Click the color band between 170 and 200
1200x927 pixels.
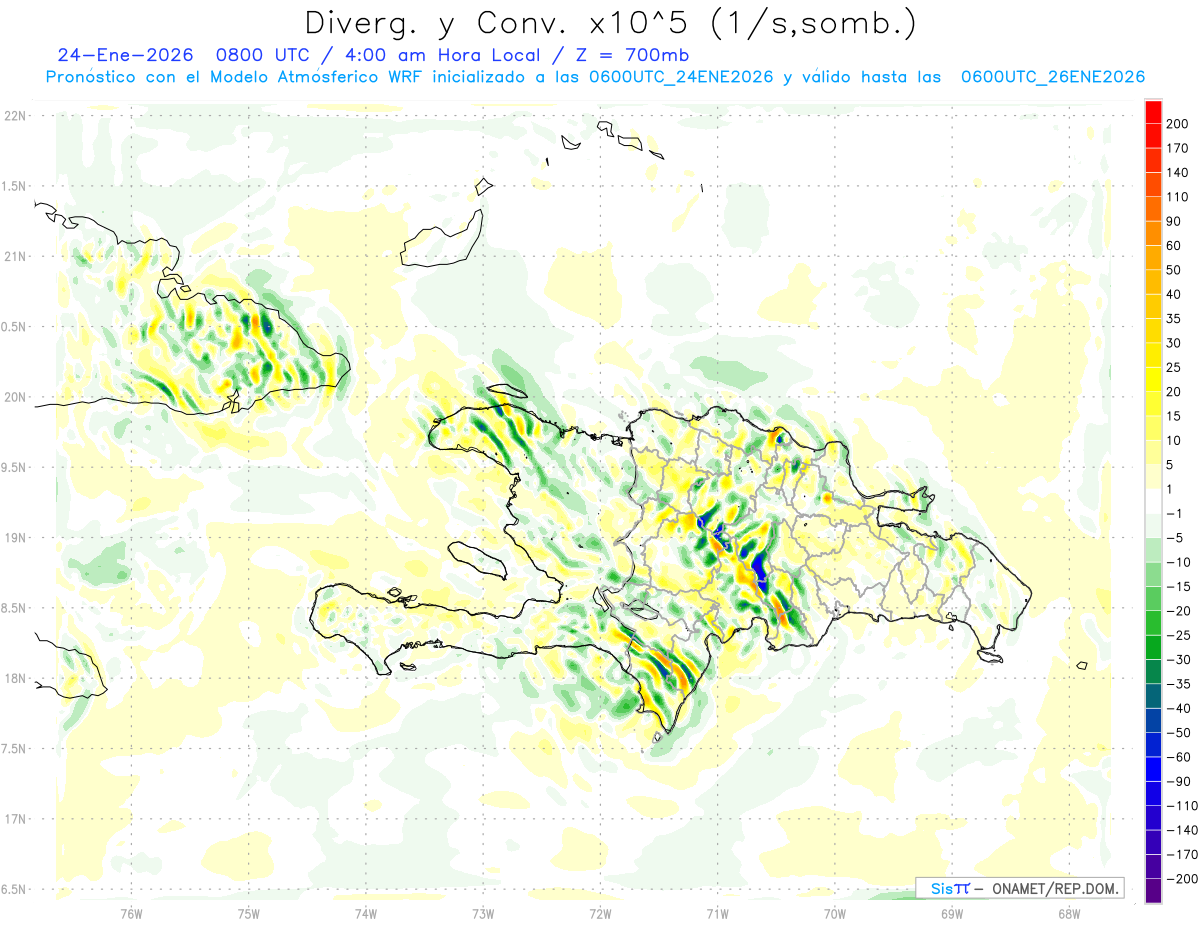click(1153, 135)
